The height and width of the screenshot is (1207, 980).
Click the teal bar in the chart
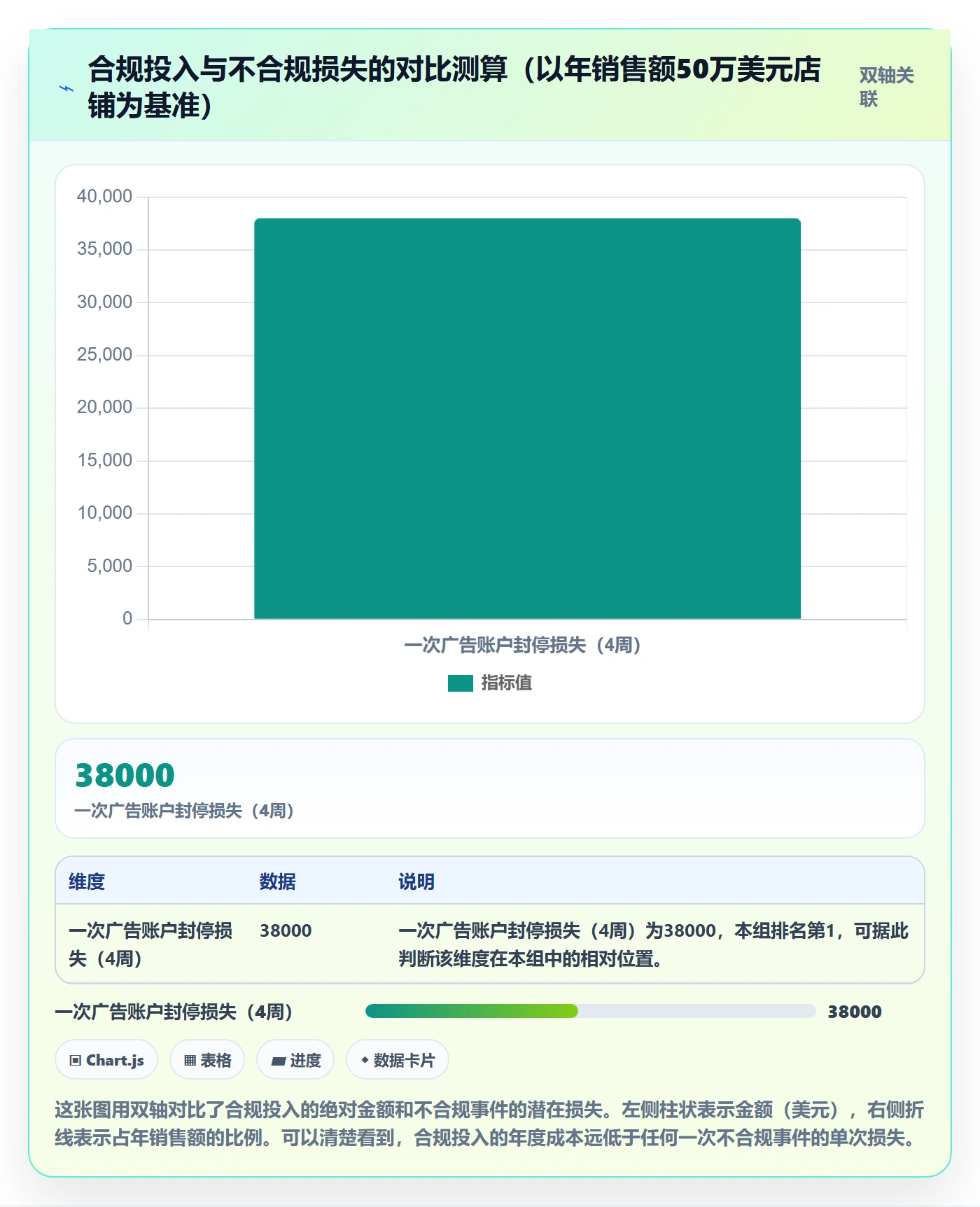(x=527, y=419)
